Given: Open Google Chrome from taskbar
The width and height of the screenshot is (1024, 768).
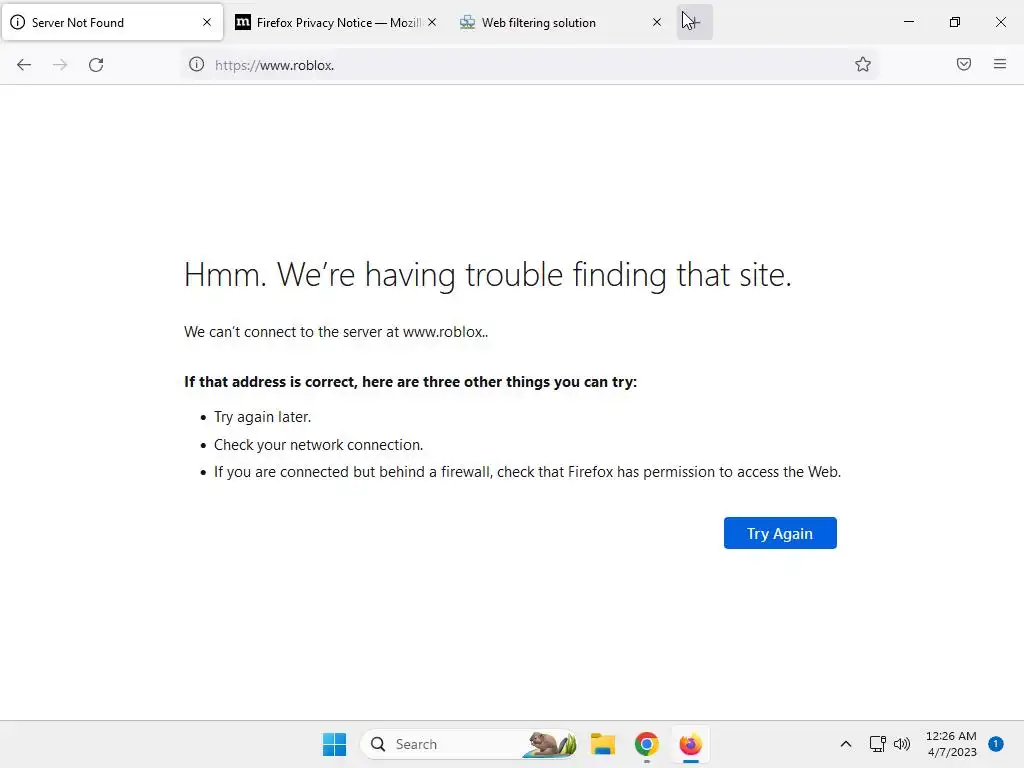Looking at the screenshot, I should [647, 744].
